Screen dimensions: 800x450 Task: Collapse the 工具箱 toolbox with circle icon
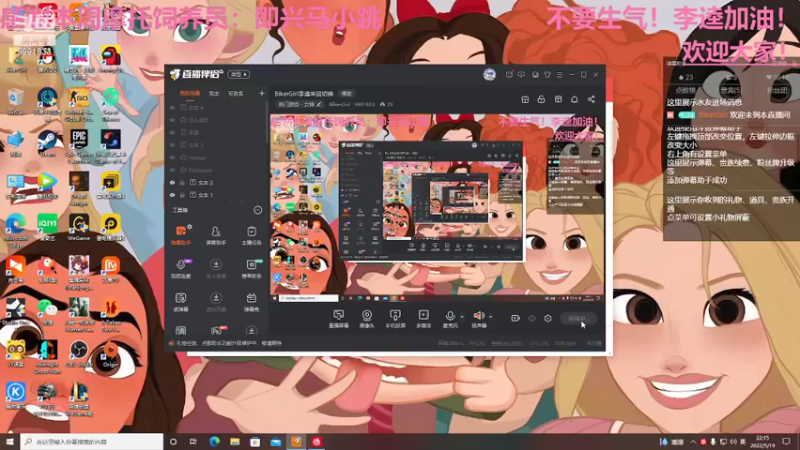pyautogui.click(x=258, y=210)
